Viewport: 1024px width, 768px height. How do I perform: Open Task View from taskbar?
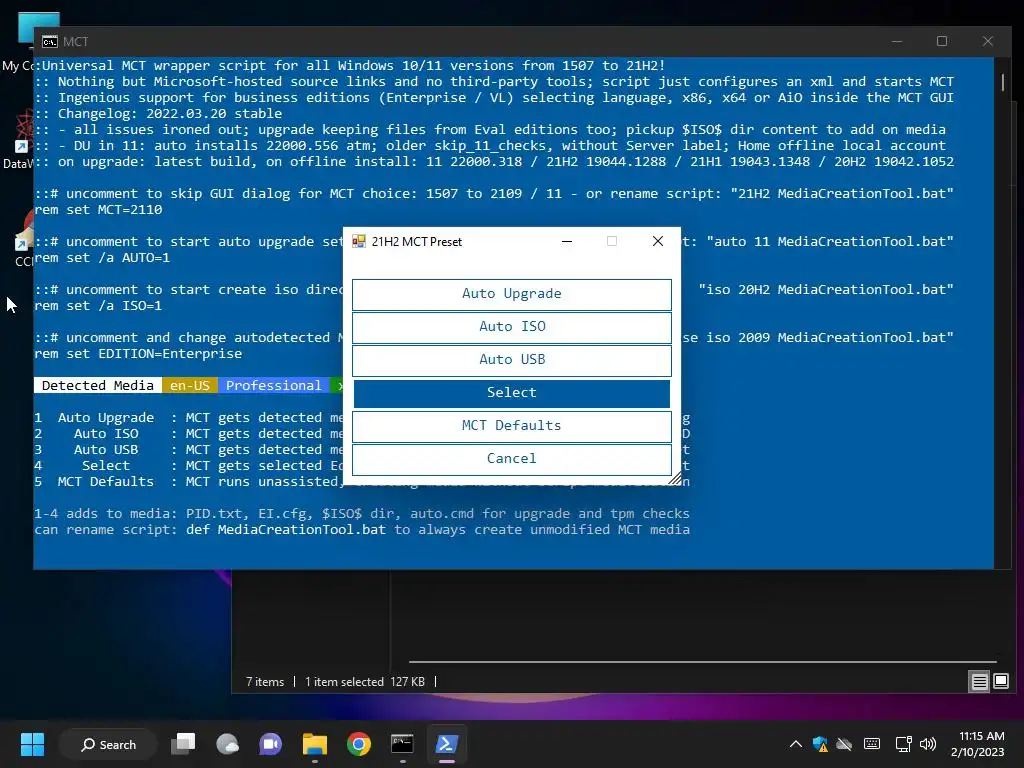coord(184,744)
